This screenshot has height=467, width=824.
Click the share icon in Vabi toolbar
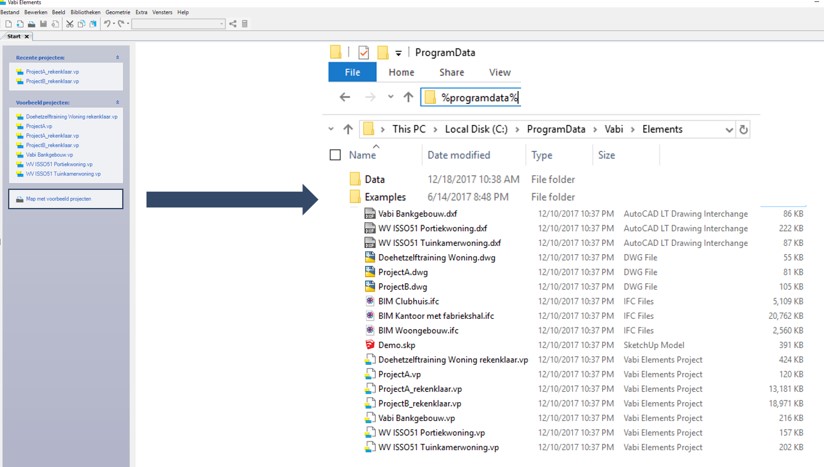point(233,24)
